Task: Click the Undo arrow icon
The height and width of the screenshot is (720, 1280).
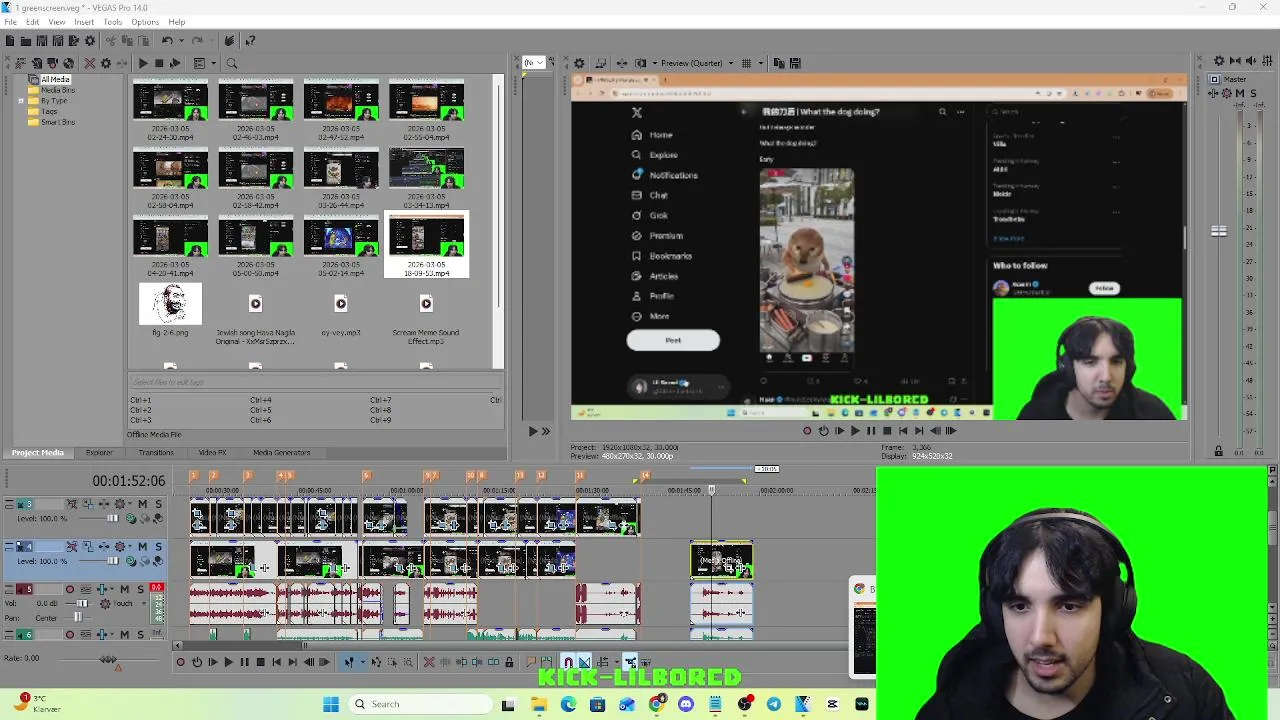Action: pyautogui.click(x=167, y=41)
